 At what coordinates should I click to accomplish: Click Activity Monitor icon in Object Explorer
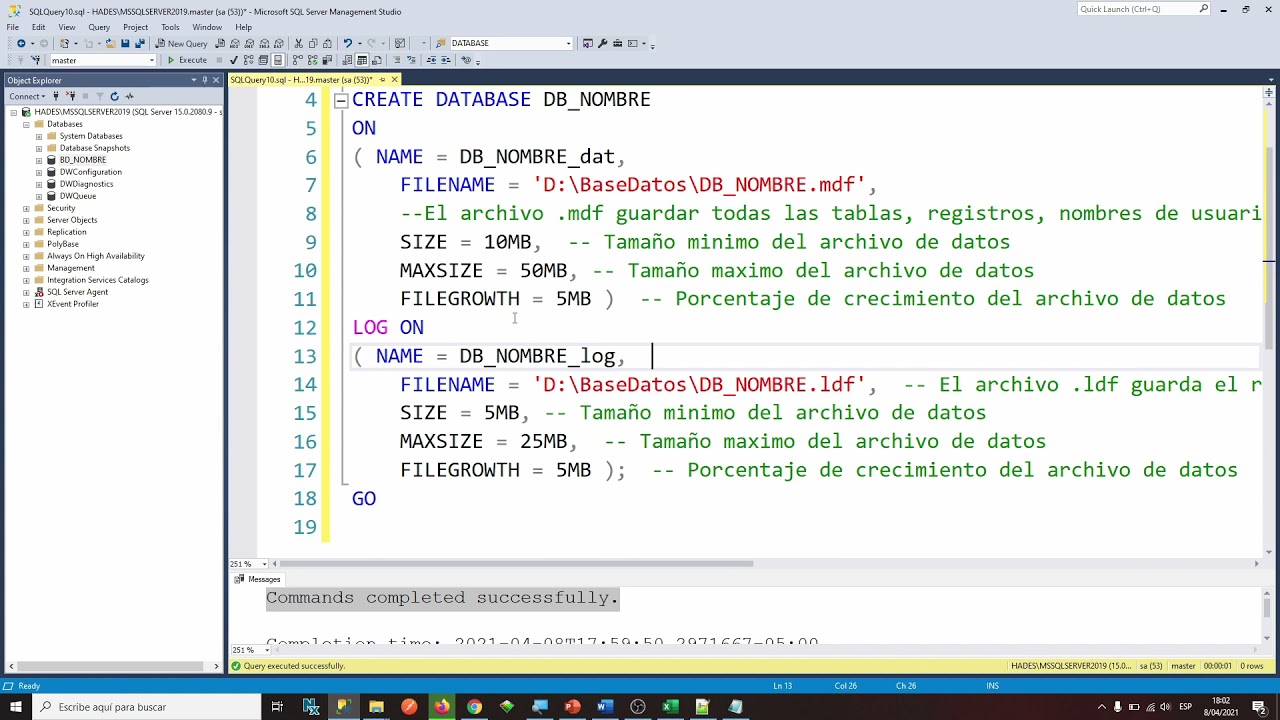click(x=130, y=97)
